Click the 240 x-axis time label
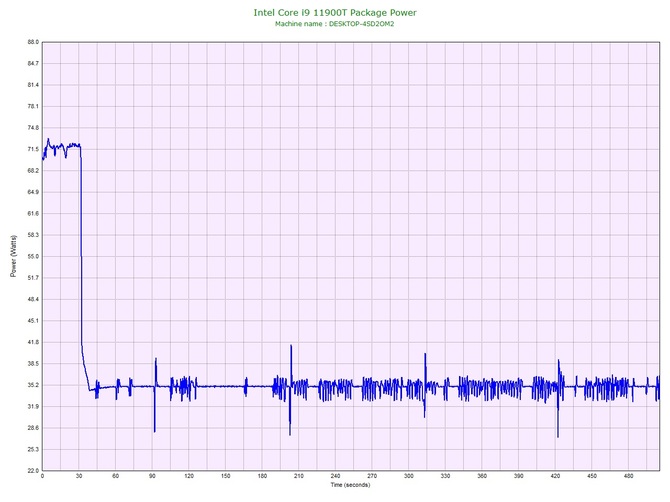This screenshot has height=502, width=670. coord(335,476)
